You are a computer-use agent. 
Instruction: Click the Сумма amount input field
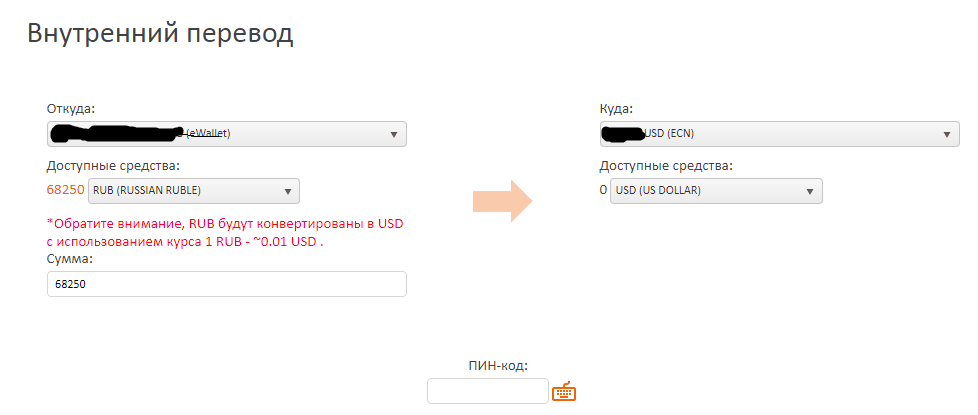[x=227, y=284]
